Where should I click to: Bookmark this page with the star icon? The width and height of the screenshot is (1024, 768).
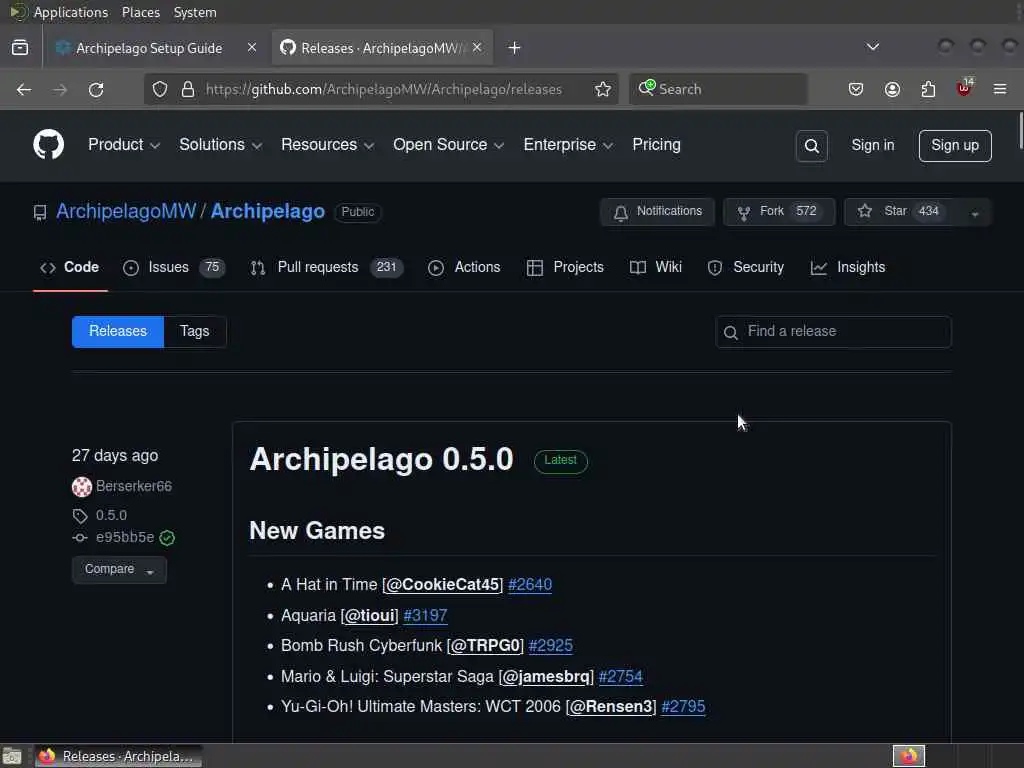pos(603,89)
